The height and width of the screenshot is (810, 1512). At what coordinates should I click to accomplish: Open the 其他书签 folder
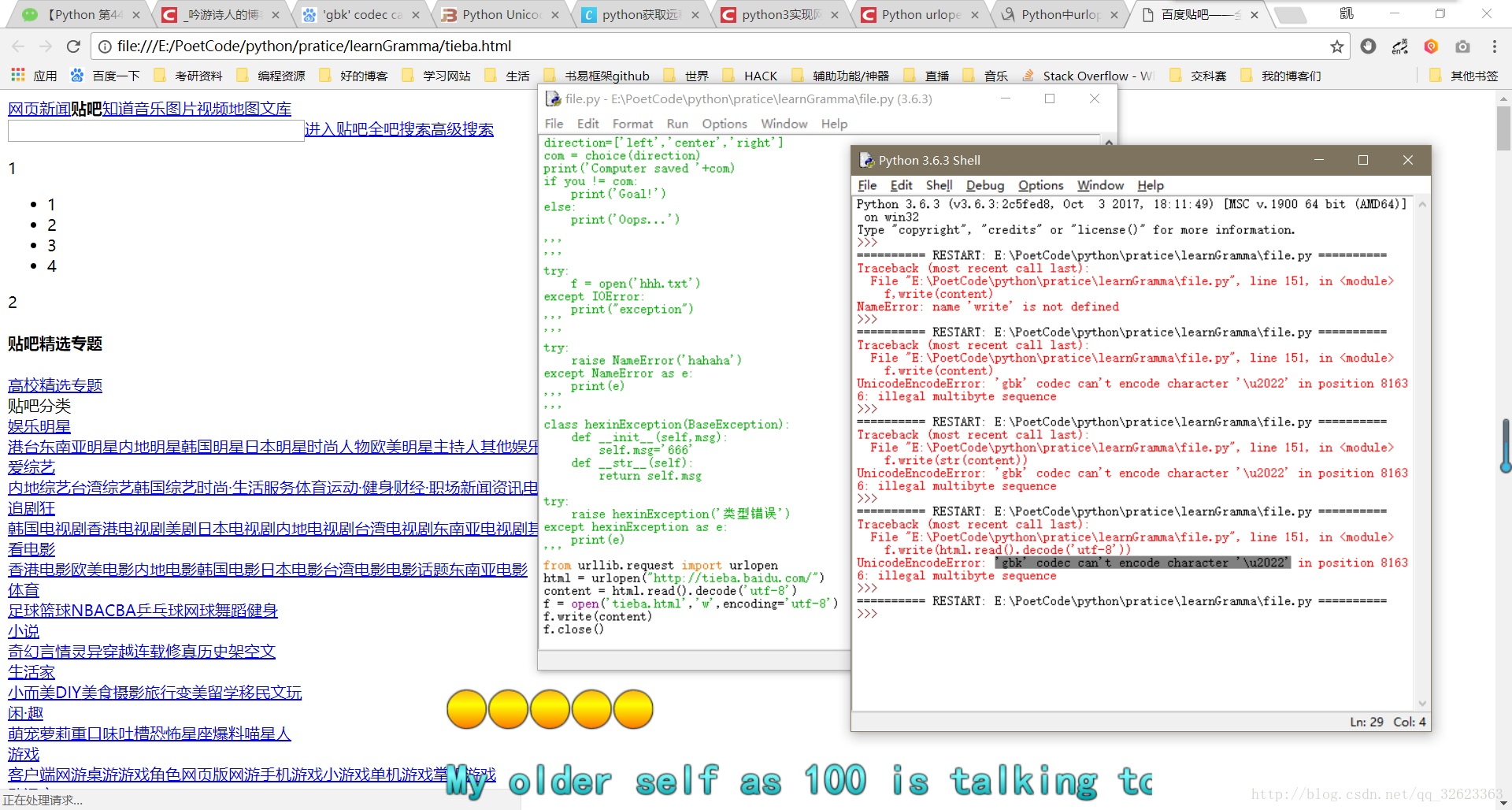click(1464, 76)
